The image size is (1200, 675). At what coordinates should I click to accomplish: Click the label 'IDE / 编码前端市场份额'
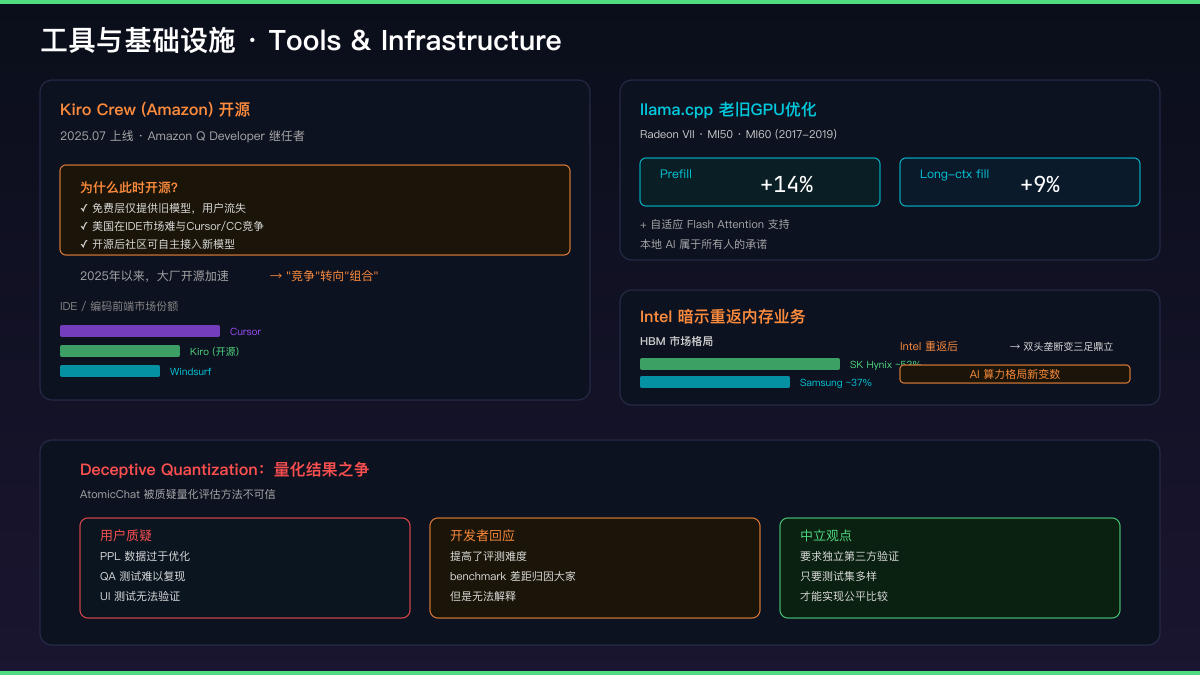click(x=119, y=306)
